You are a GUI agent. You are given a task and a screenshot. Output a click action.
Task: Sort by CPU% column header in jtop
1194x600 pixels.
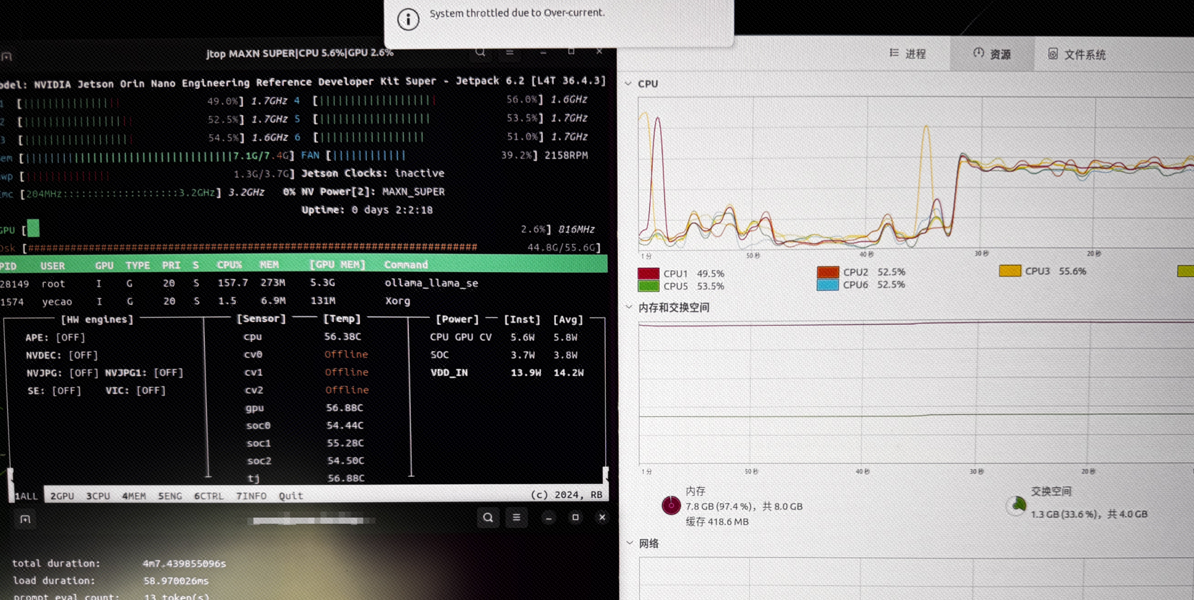pyautogui.click(x=229, y=265)
